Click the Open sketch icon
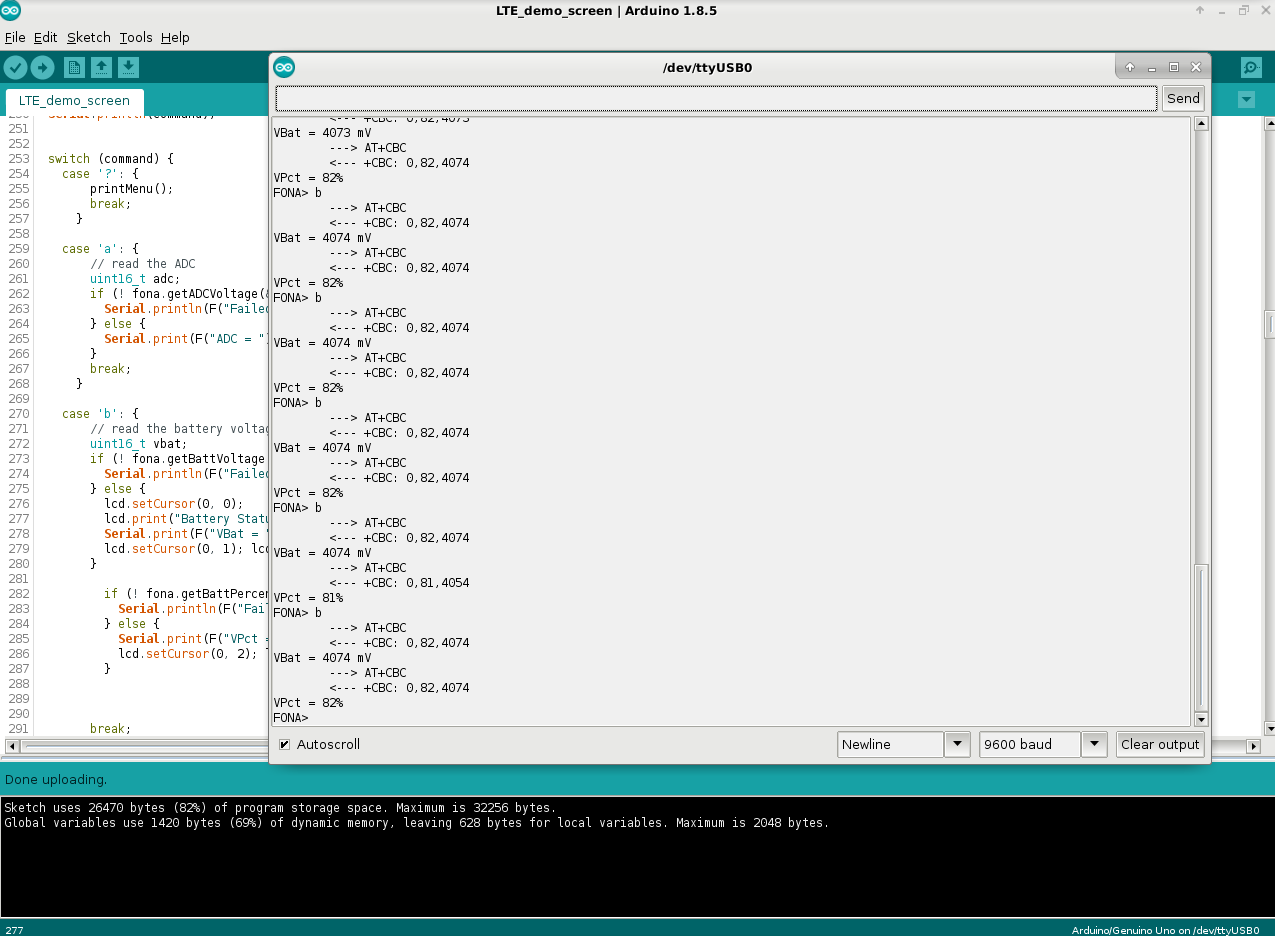 [x=101, y=67]
